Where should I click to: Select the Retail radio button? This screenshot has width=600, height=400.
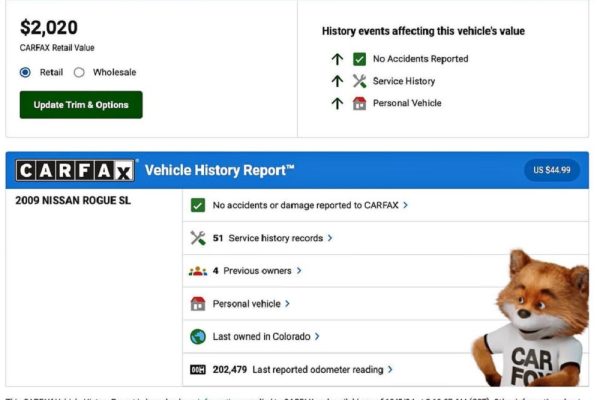click(x=25, y=72)
